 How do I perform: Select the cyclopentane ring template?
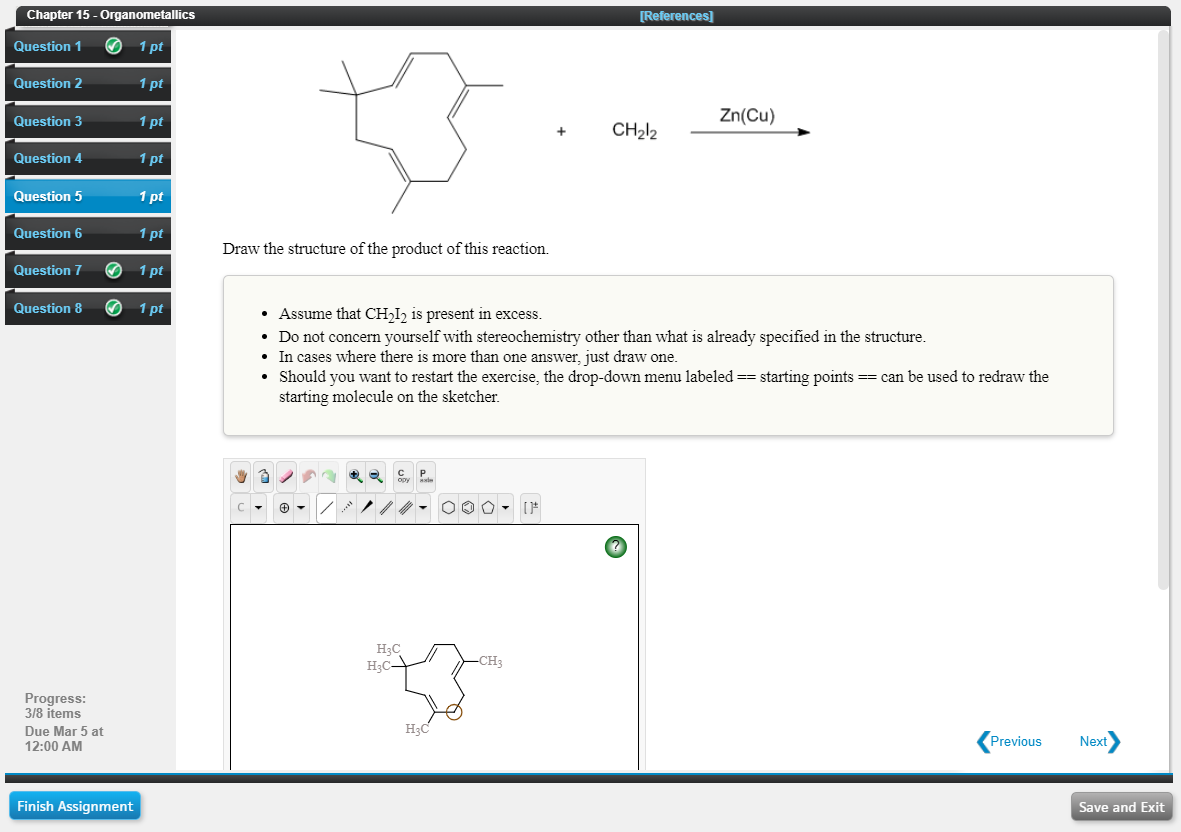488,507
